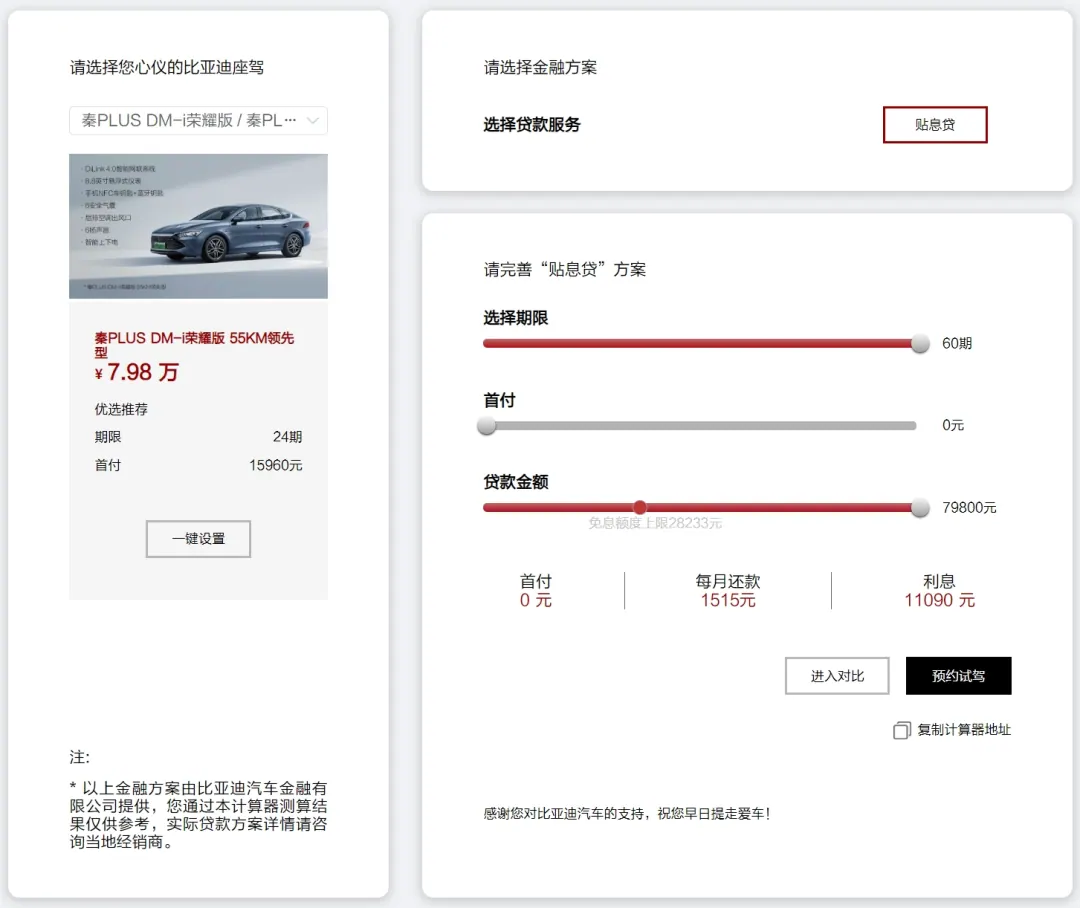
Task: Open the BYD car model dropdown
Action: click(198, 121)
